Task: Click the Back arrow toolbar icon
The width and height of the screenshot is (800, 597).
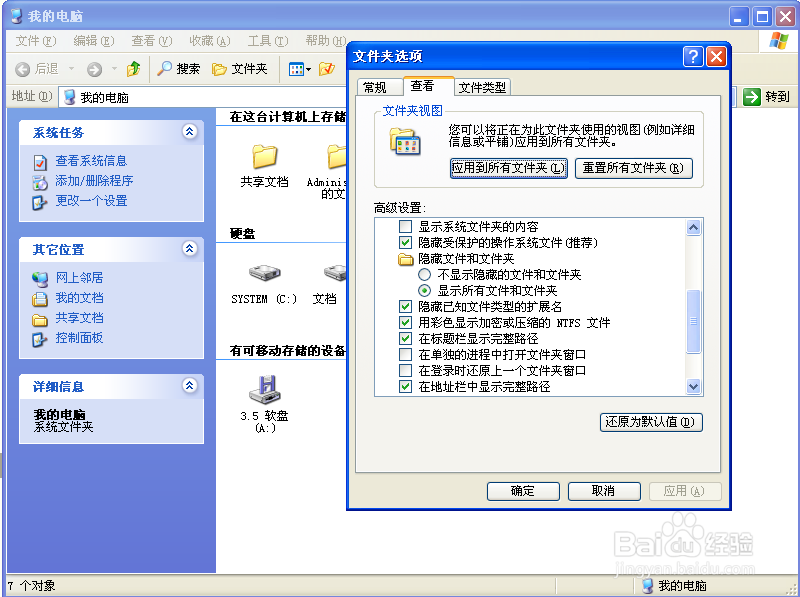Action: [22, 69]
